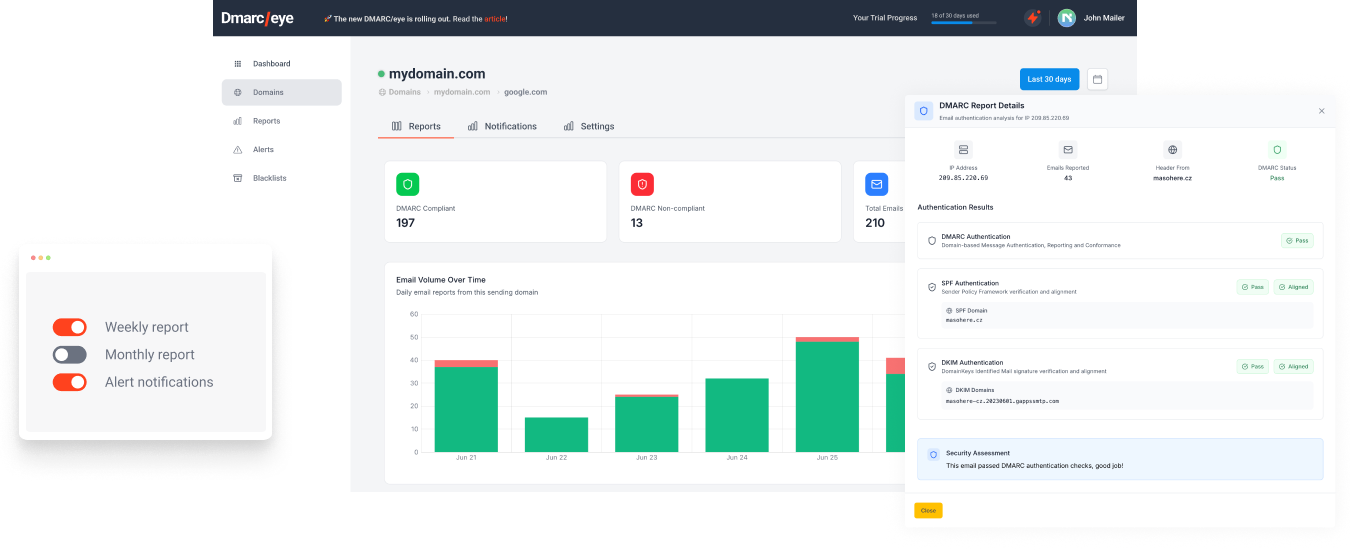Viewport: 1350px width, 550px height.
Task: Open the Last 30 days range selector
Action: (1049, 79)
